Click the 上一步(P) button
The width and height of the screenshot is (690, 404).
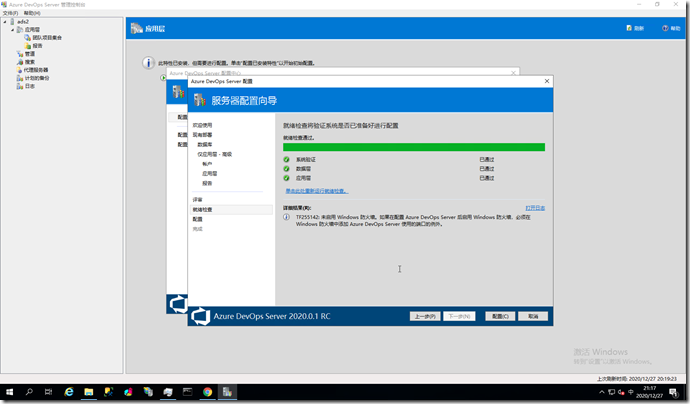click(425, 316)
